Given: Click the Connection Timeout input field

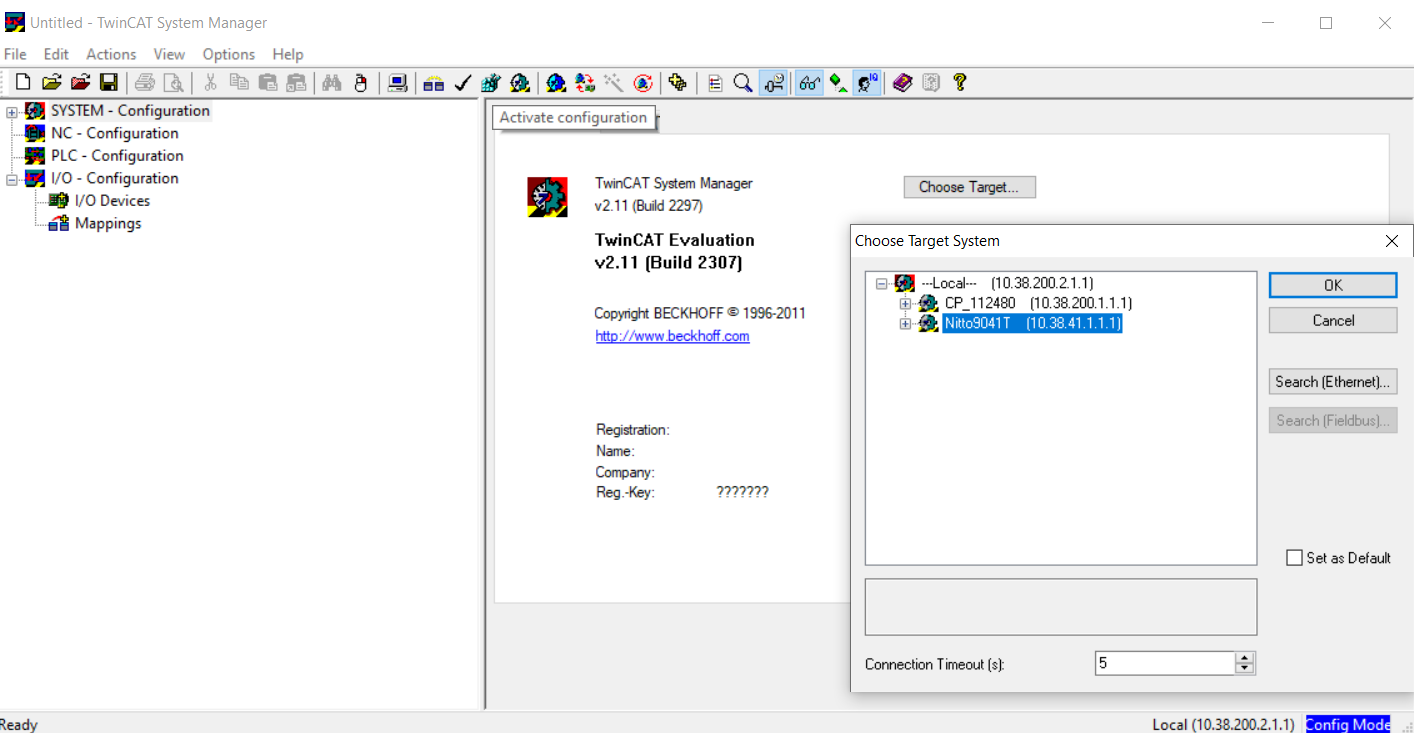Looking at the screenshot, I should click(1165, 663).
